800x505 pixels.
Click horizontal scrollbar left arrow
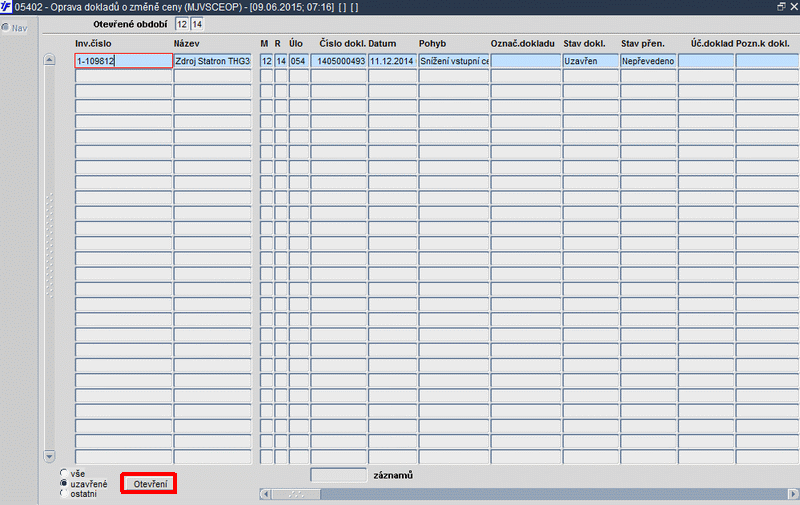(x=265, y=494)
